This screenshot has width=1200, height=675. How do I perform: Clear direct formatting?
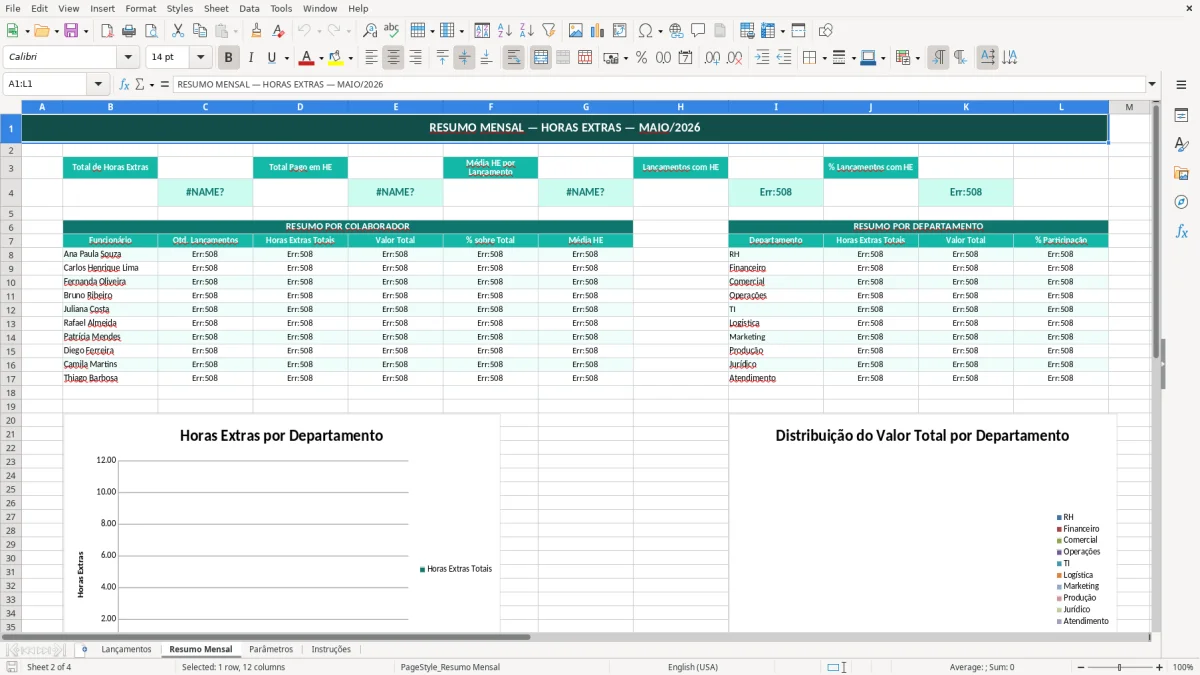[279, 31]
